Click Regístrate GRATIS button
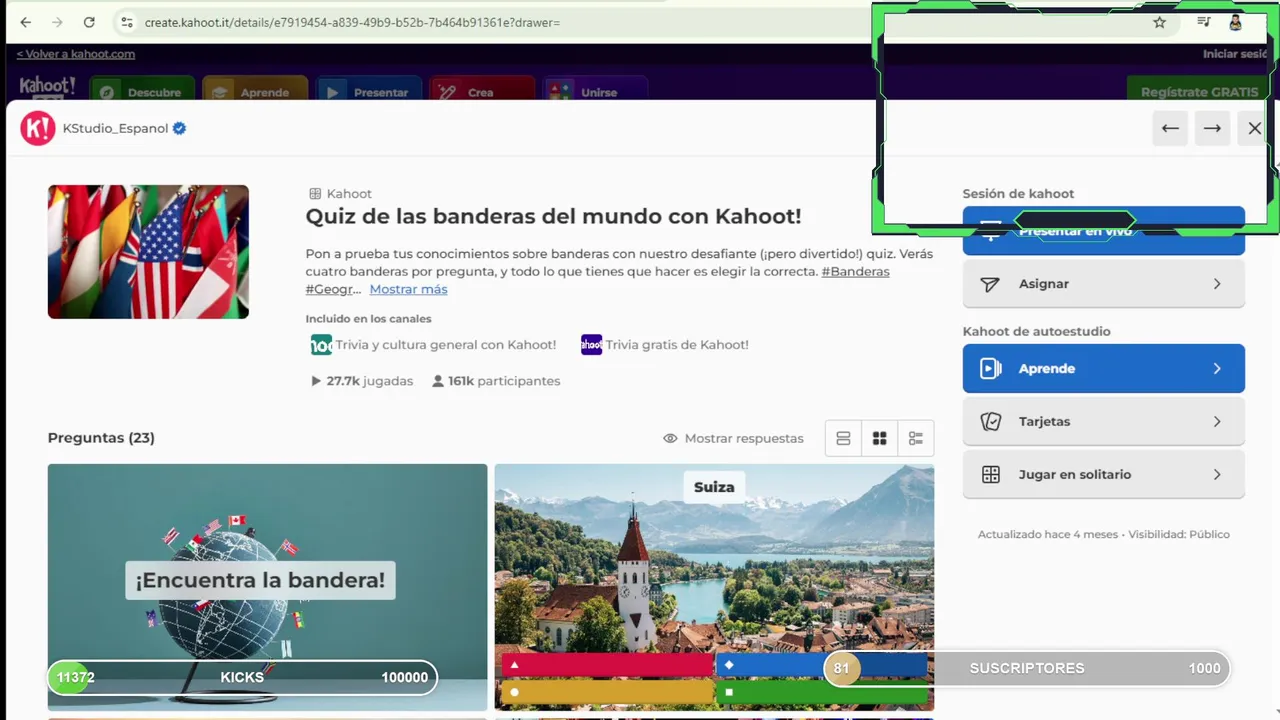 click(x=1198, y=91)
